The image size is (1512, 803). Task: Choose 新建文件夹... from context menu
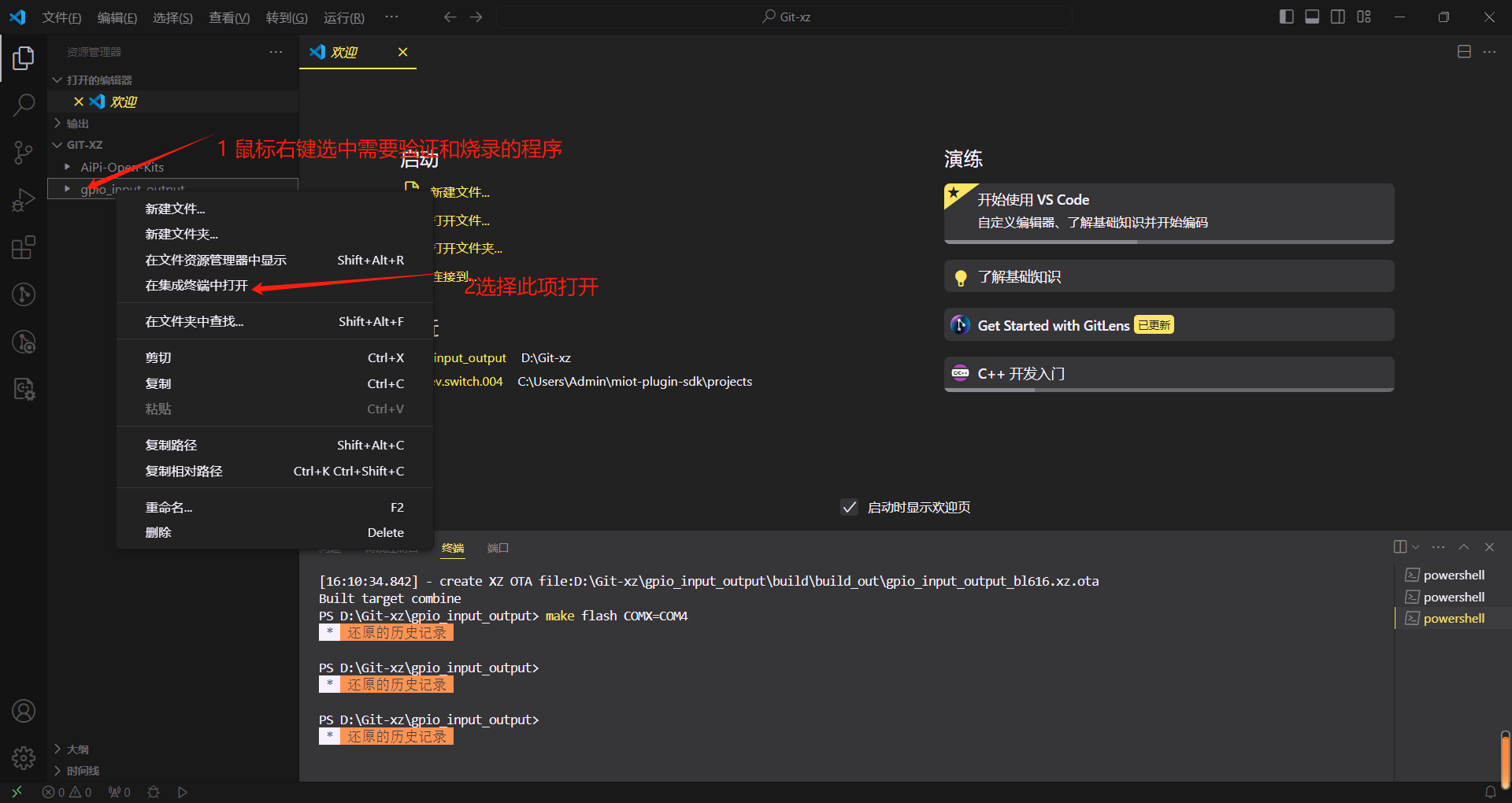pyautogui.click(x=275, y=234)
